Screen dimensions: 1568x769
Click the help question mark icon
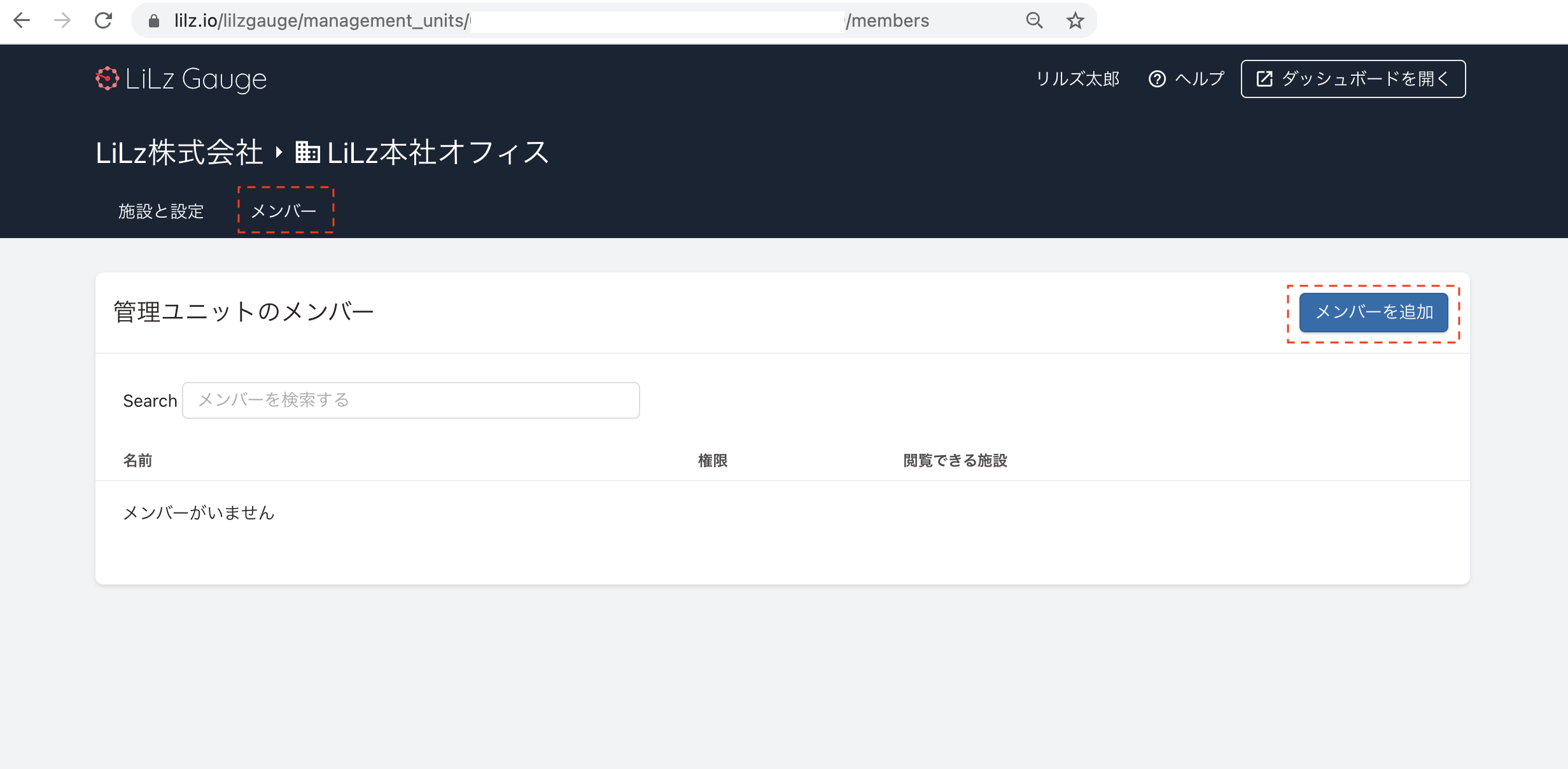[x=1157, y=79]
